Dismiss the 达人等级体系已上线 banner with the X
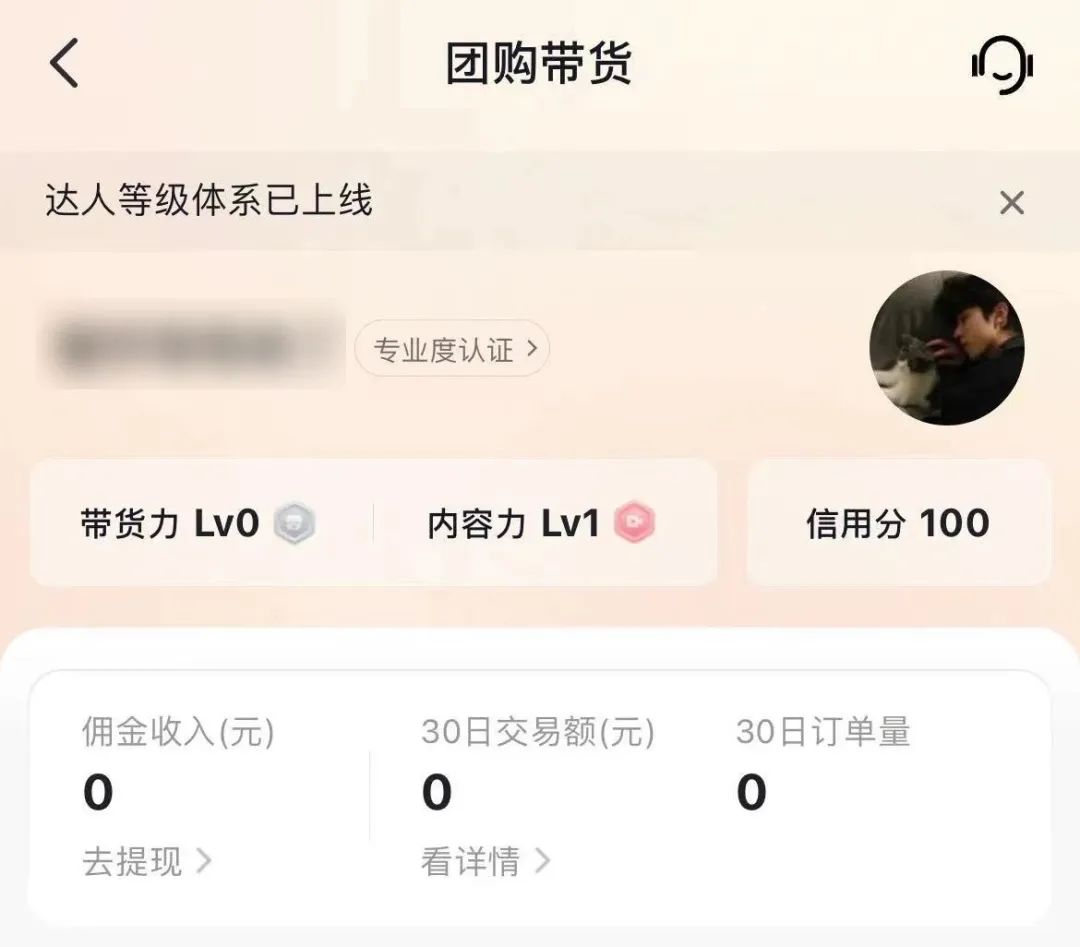 coord(1013,202)
